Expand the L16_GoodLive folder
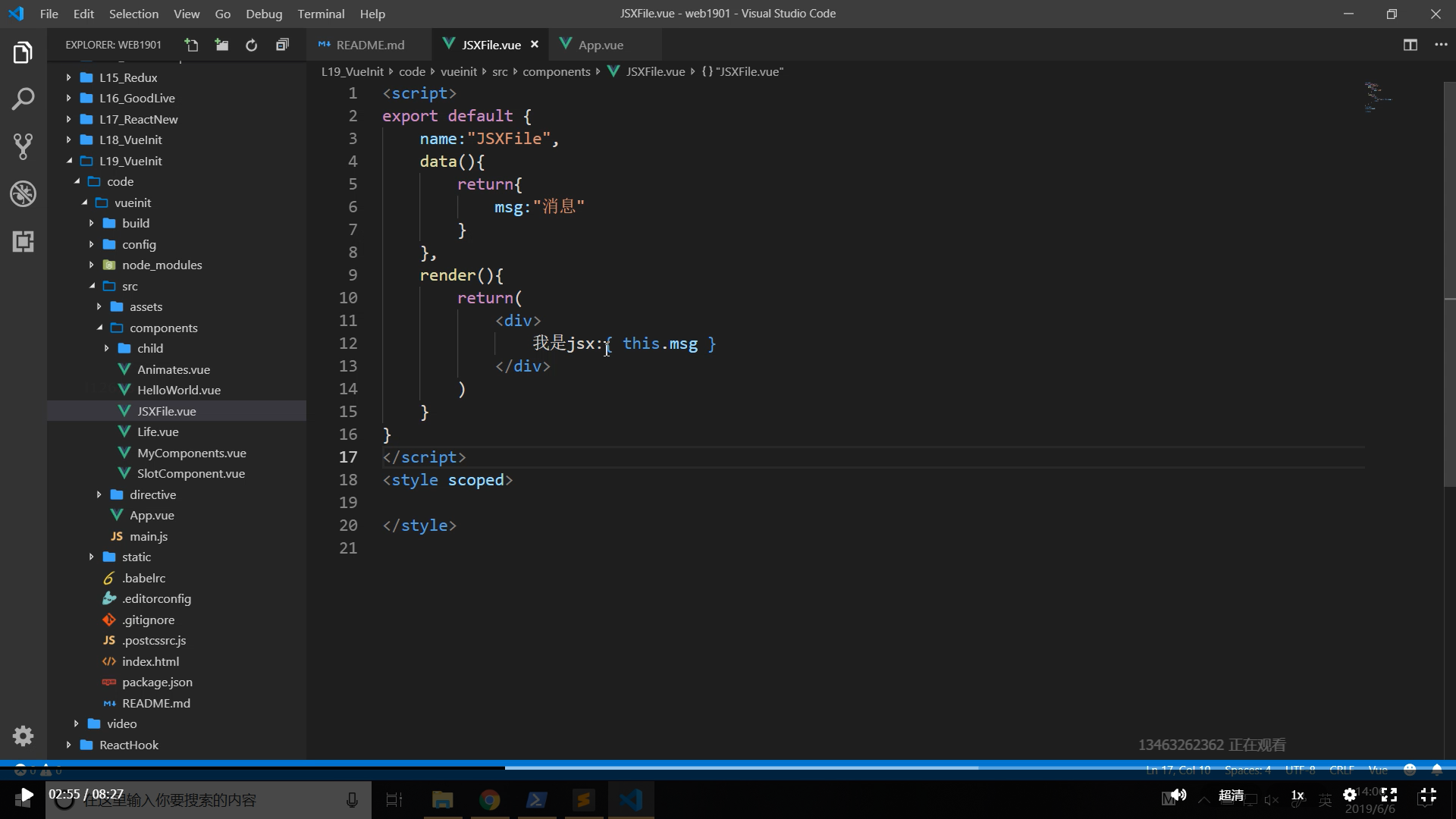This screenshot has height=819, width=1456. pyautogui.click(x=68, y=98)
